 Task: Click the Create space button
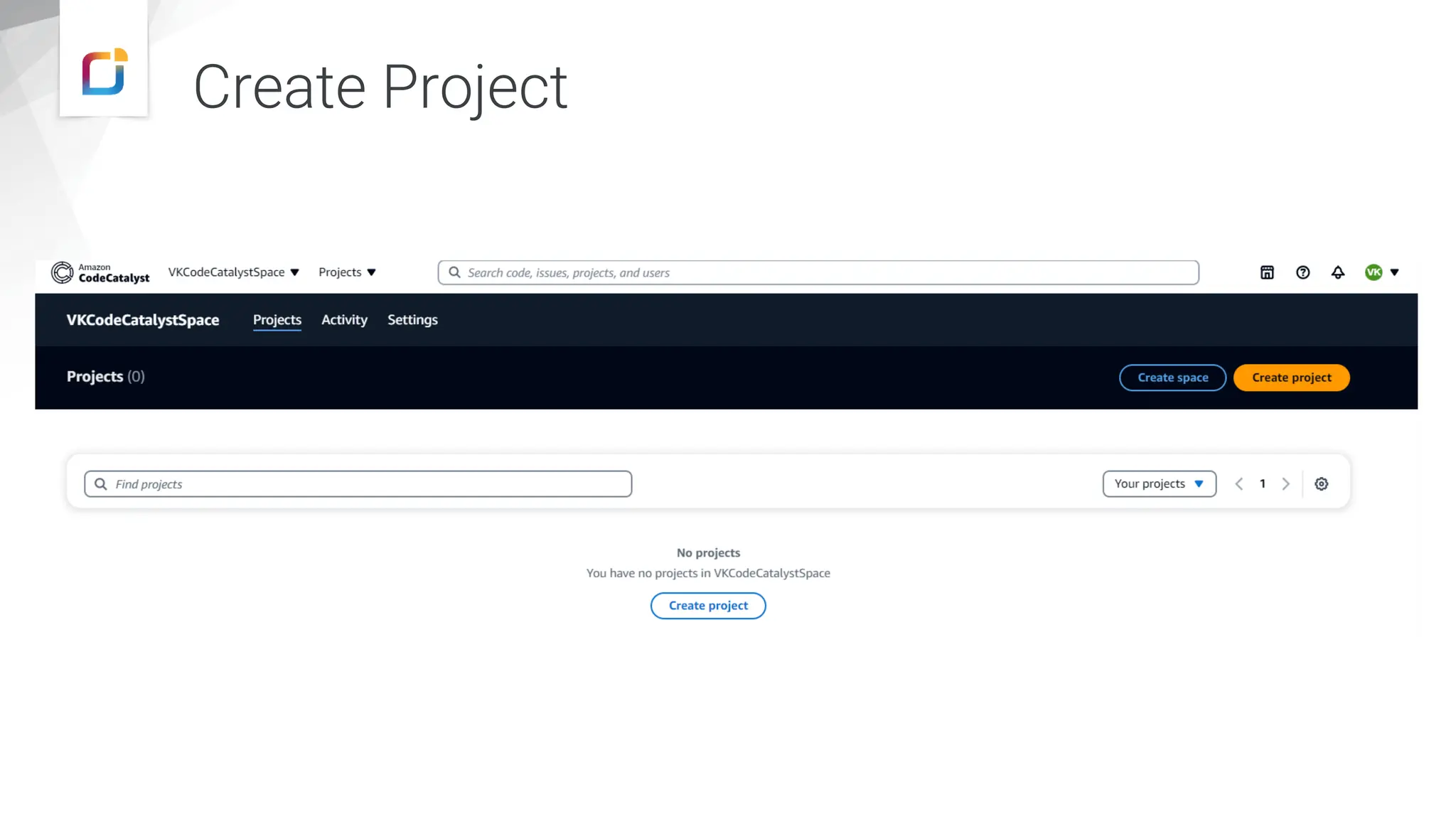1172,378
